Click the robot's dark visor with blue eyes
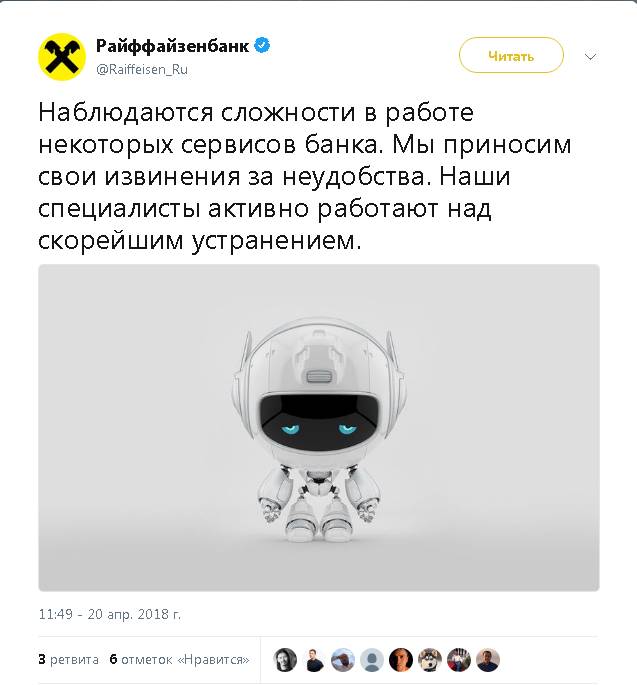This screenshot has width=637, height=685. coord(318,420)
